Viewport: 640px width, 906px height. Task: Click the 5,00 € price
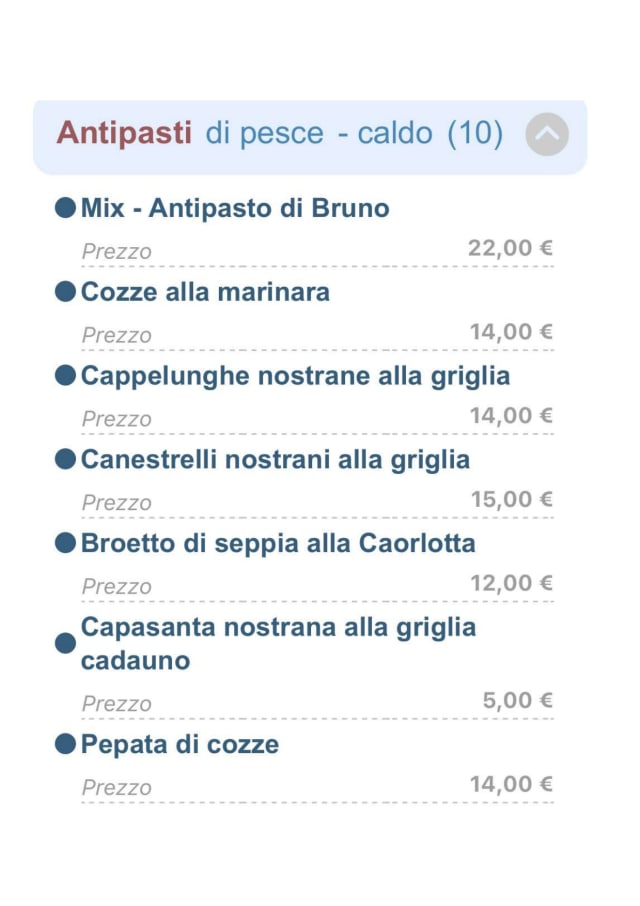(x=517, y=700)
